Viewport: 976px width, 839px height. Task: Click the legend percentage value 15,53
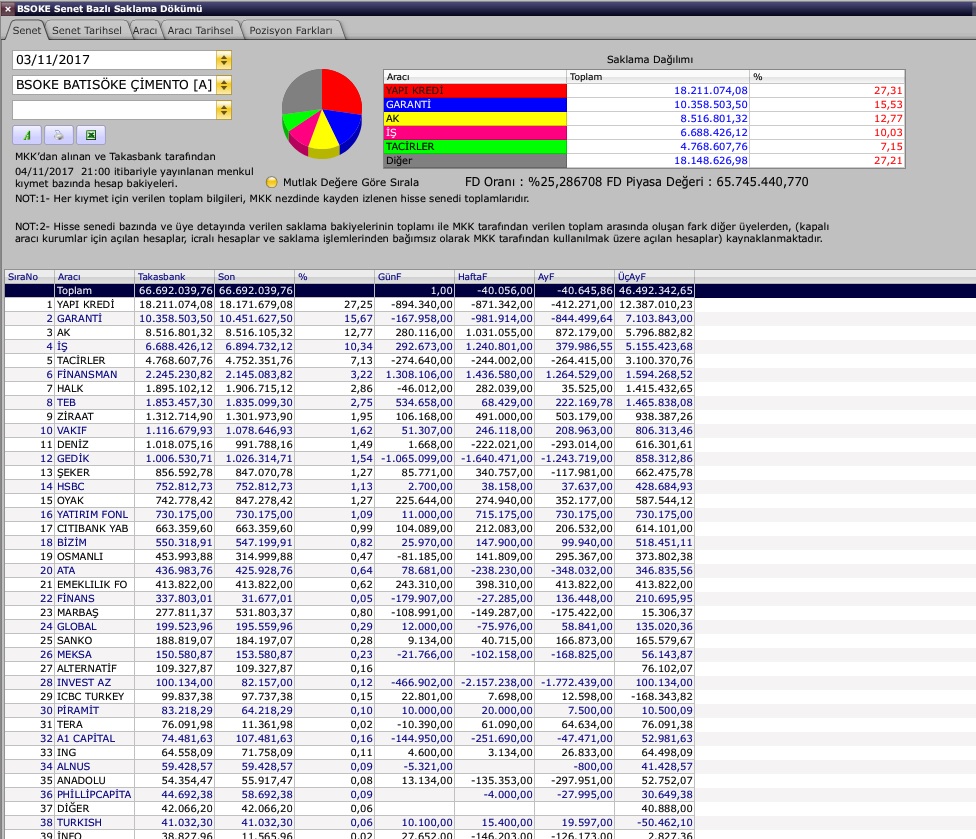pyautogui.click(x=888, y=105)
